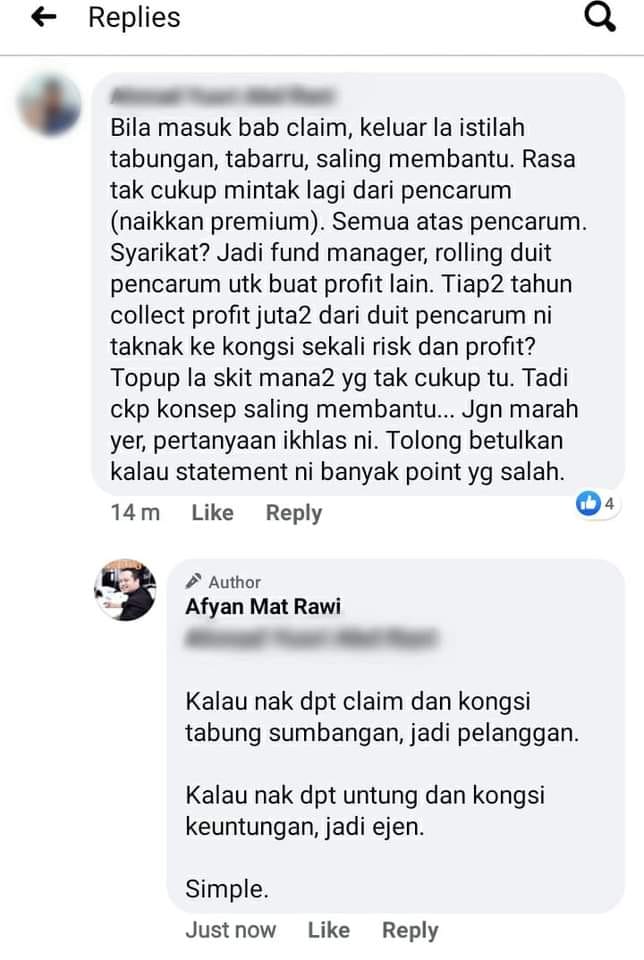Click the Author label above Afyan's name
Screen dimensions: 644x960
click(x=234, y=582)
